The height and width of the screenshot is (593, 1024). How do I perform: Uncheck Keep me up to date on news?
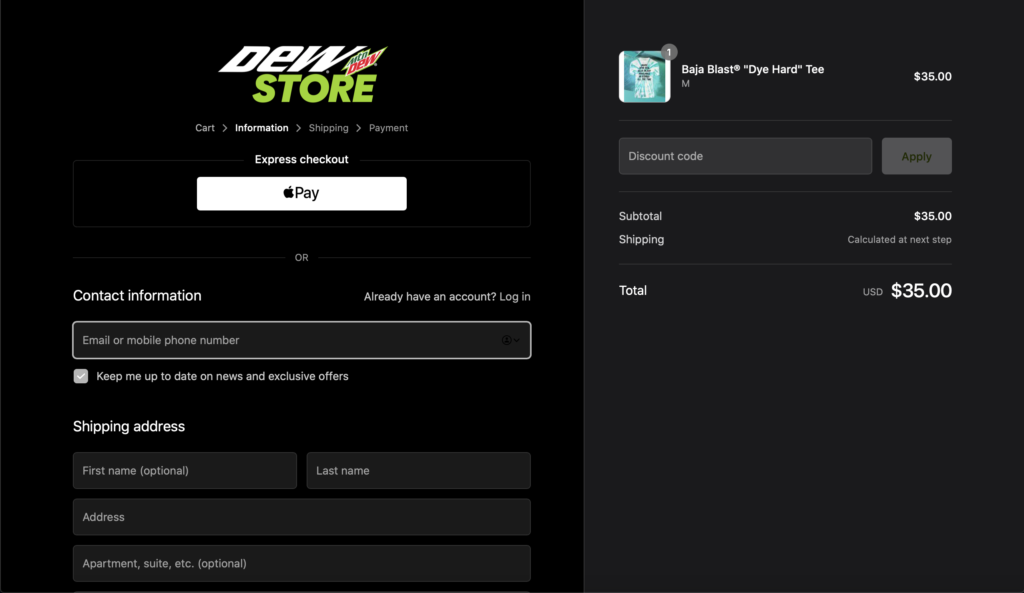pos(81,376)
